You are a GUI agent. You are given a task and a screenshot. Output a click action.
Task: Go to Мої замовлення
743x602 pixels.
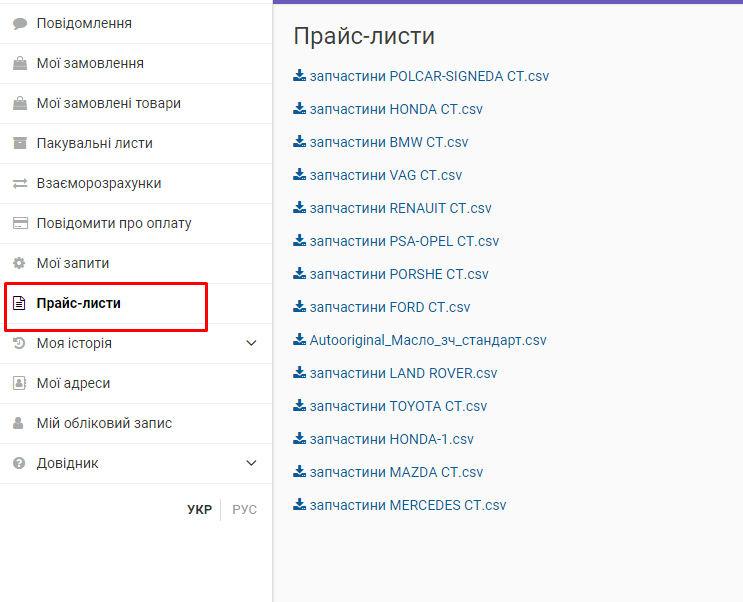[136, 64]
